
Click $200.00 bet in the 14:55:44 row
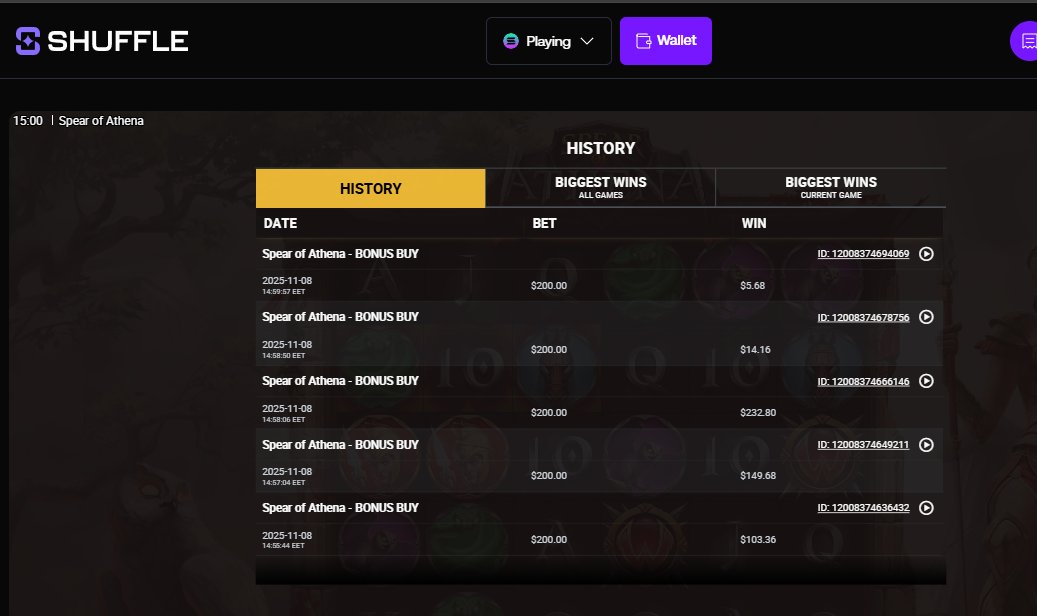click(549, 540)
